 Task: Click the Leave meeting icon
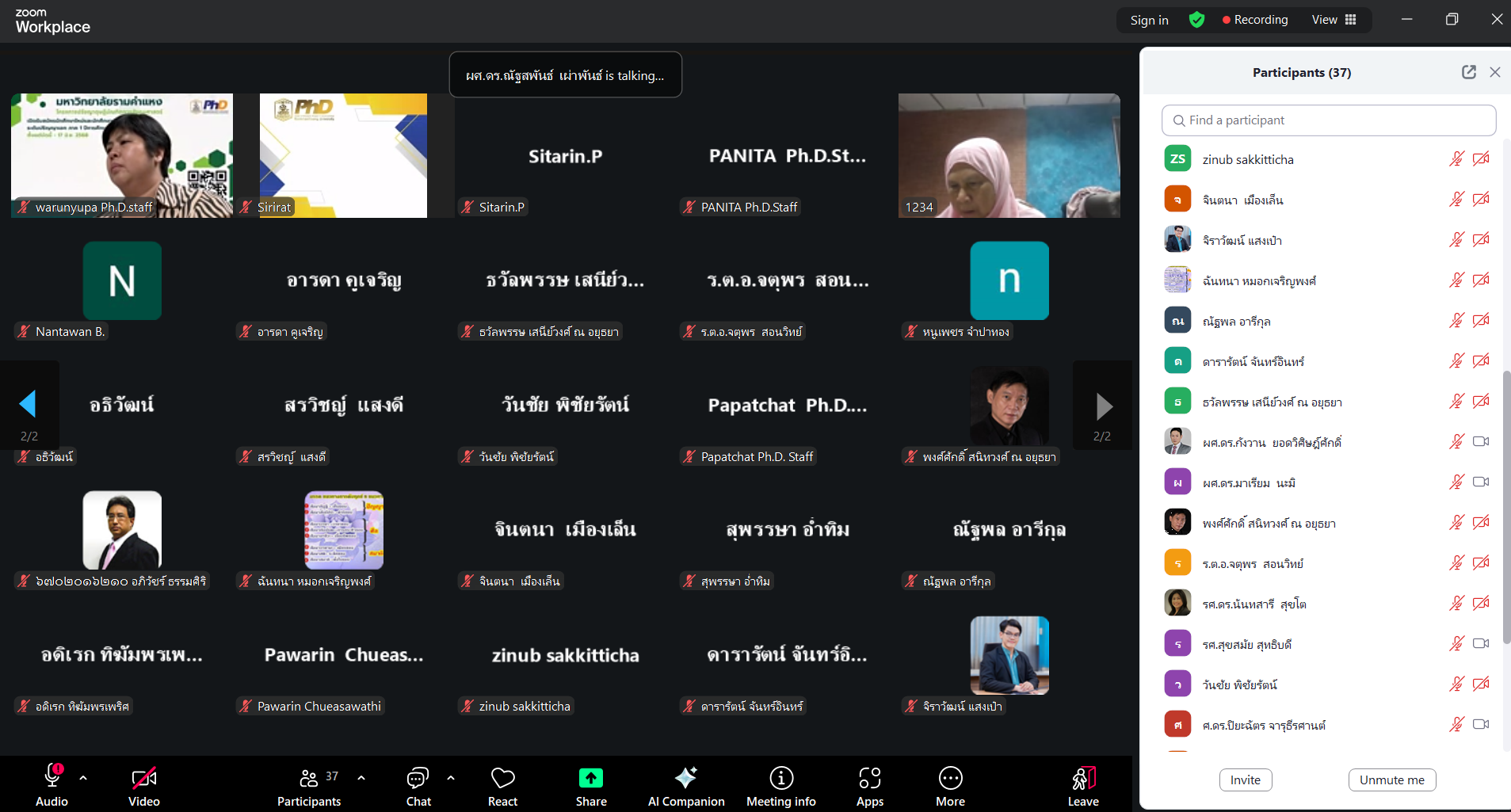tap(1083, 779)
